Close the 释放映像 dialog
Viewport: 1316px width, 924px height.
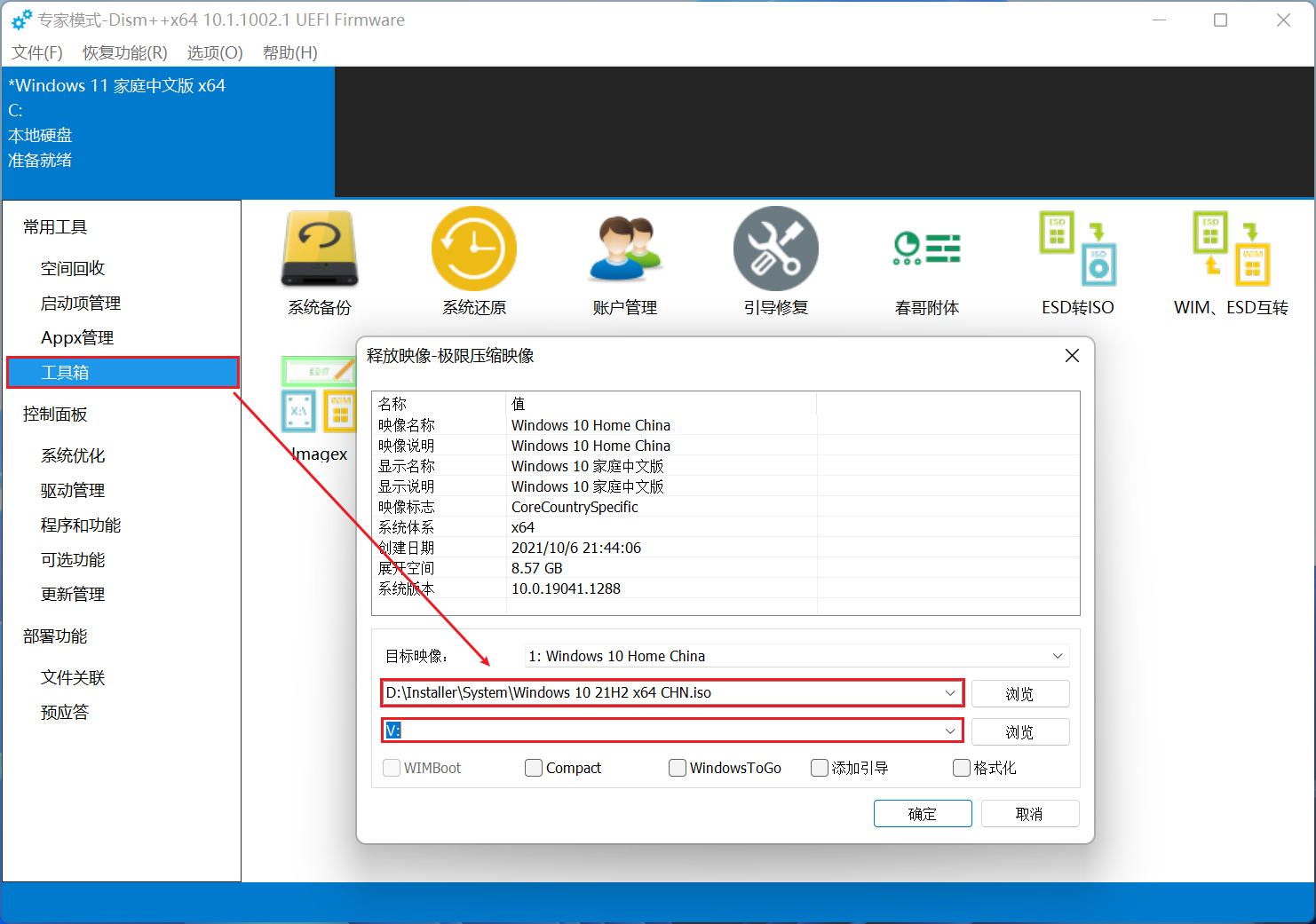point(1072,356)
